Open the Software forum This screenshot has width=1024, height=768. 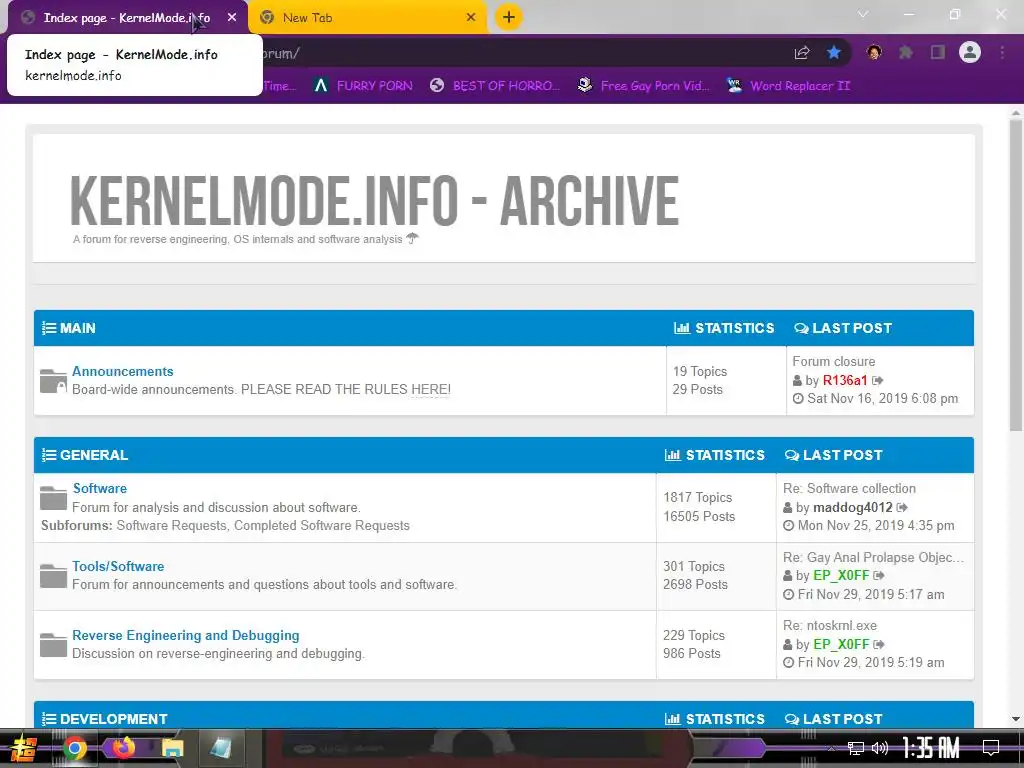[x=99, y=488]
